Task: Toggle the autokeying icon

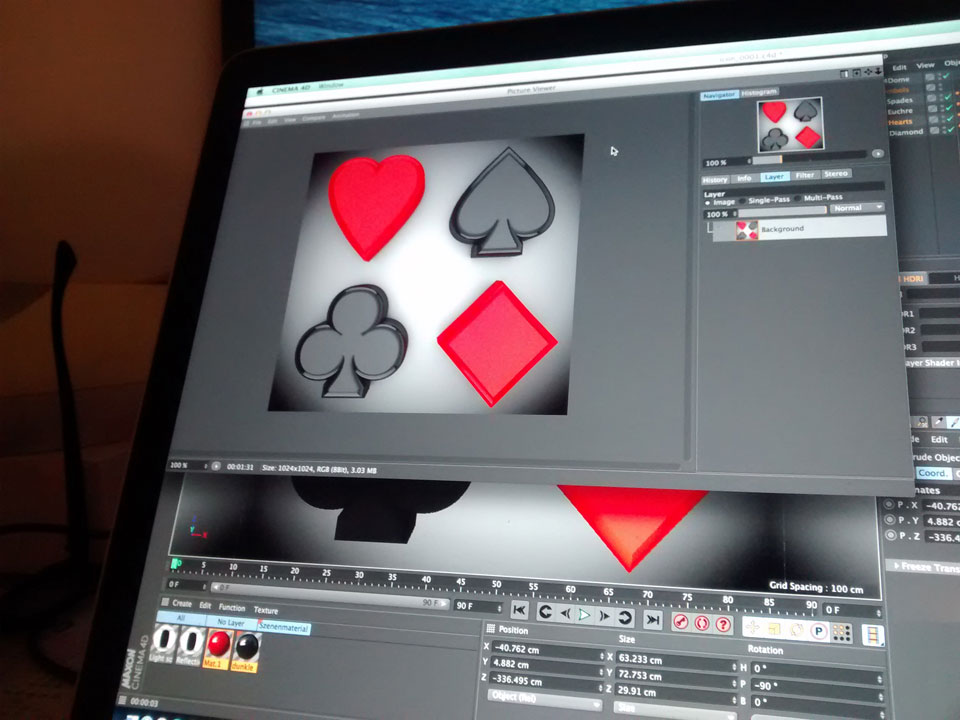Action: [701, 624]
